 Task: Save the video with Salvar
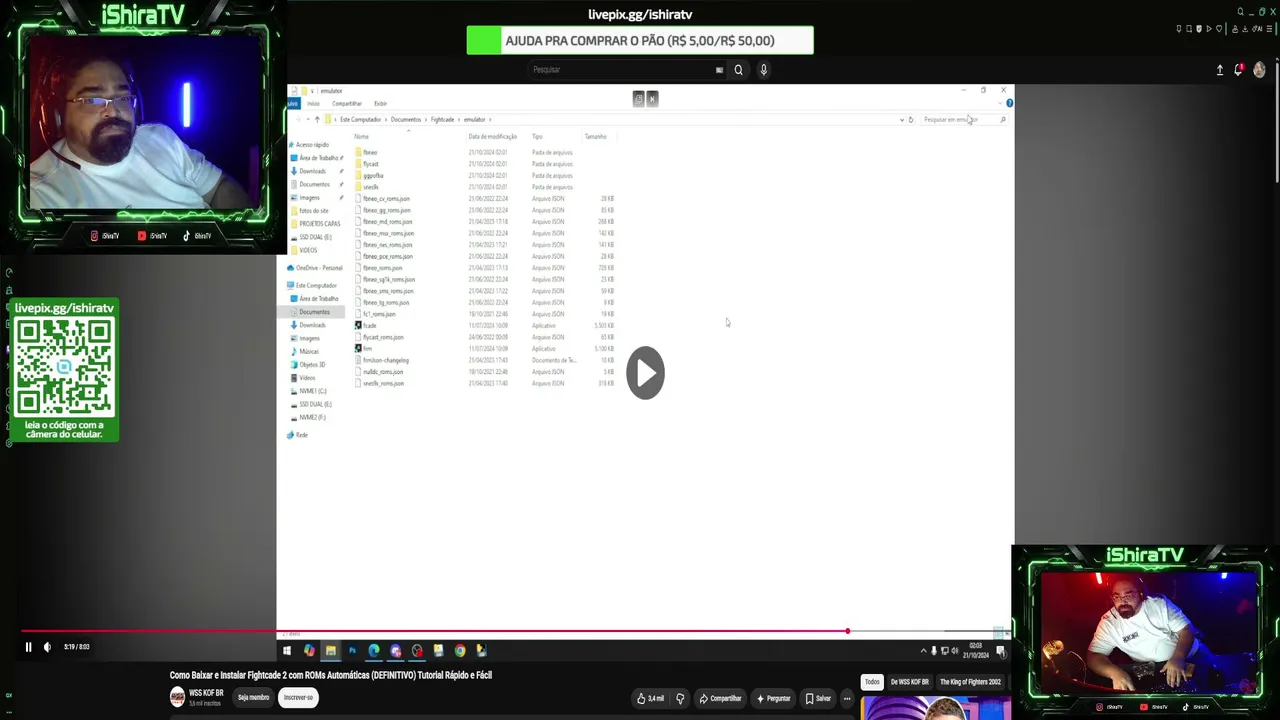(817, 698)
